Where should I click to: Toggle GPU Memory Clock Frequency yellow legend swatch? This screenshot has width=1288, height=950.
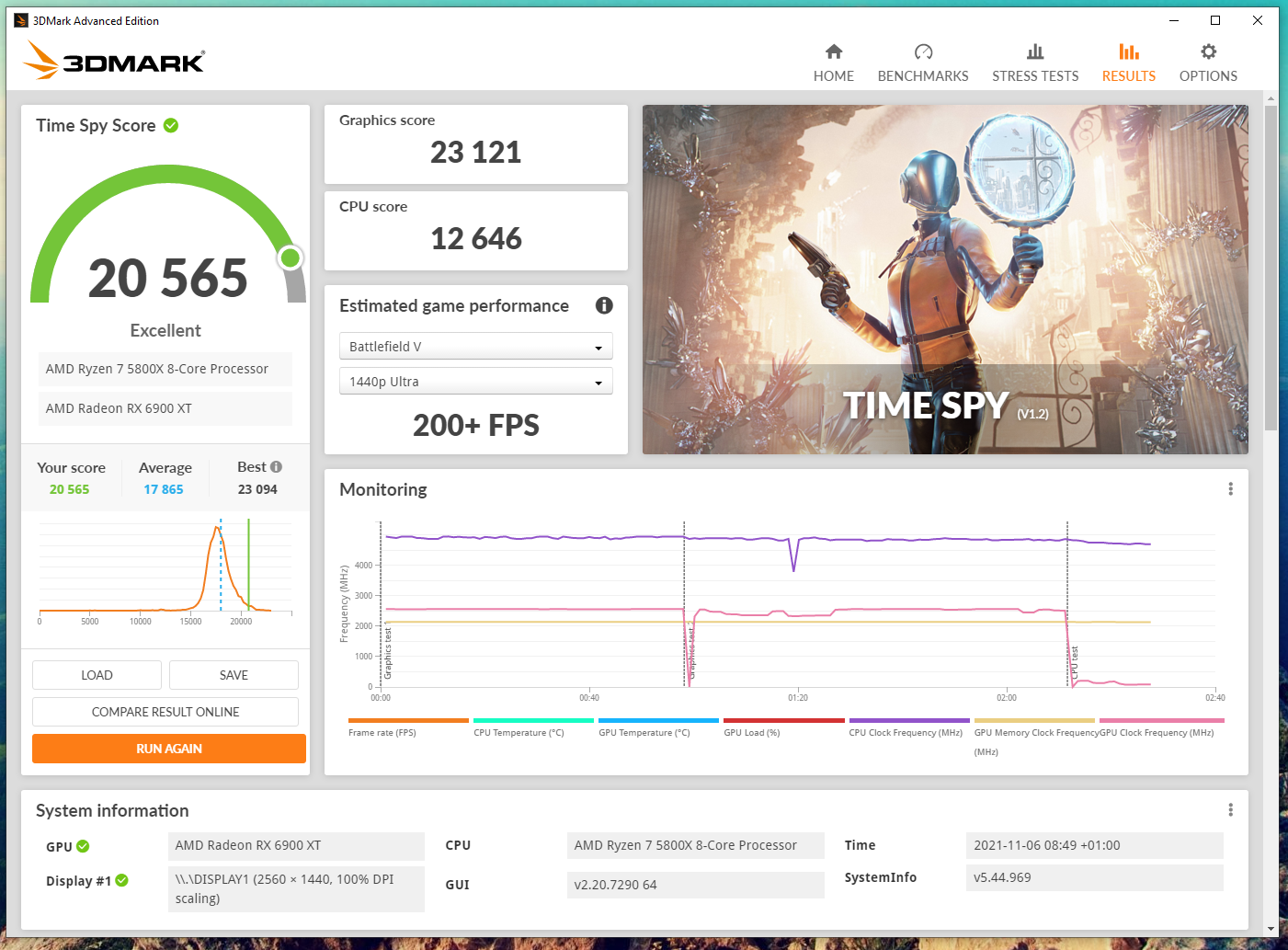[1034, 721]
